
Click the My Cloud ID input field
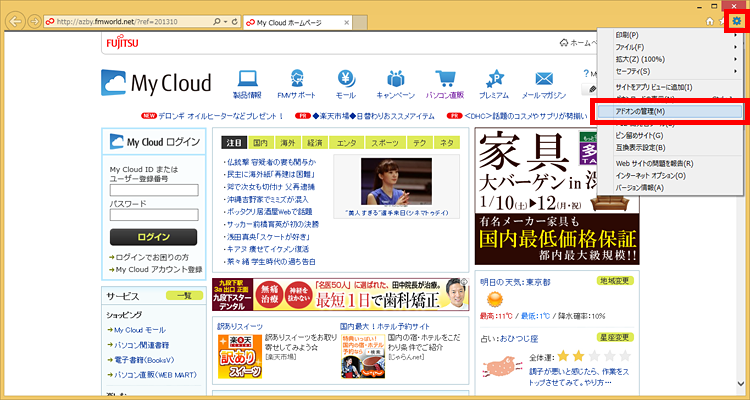point(154,190)
